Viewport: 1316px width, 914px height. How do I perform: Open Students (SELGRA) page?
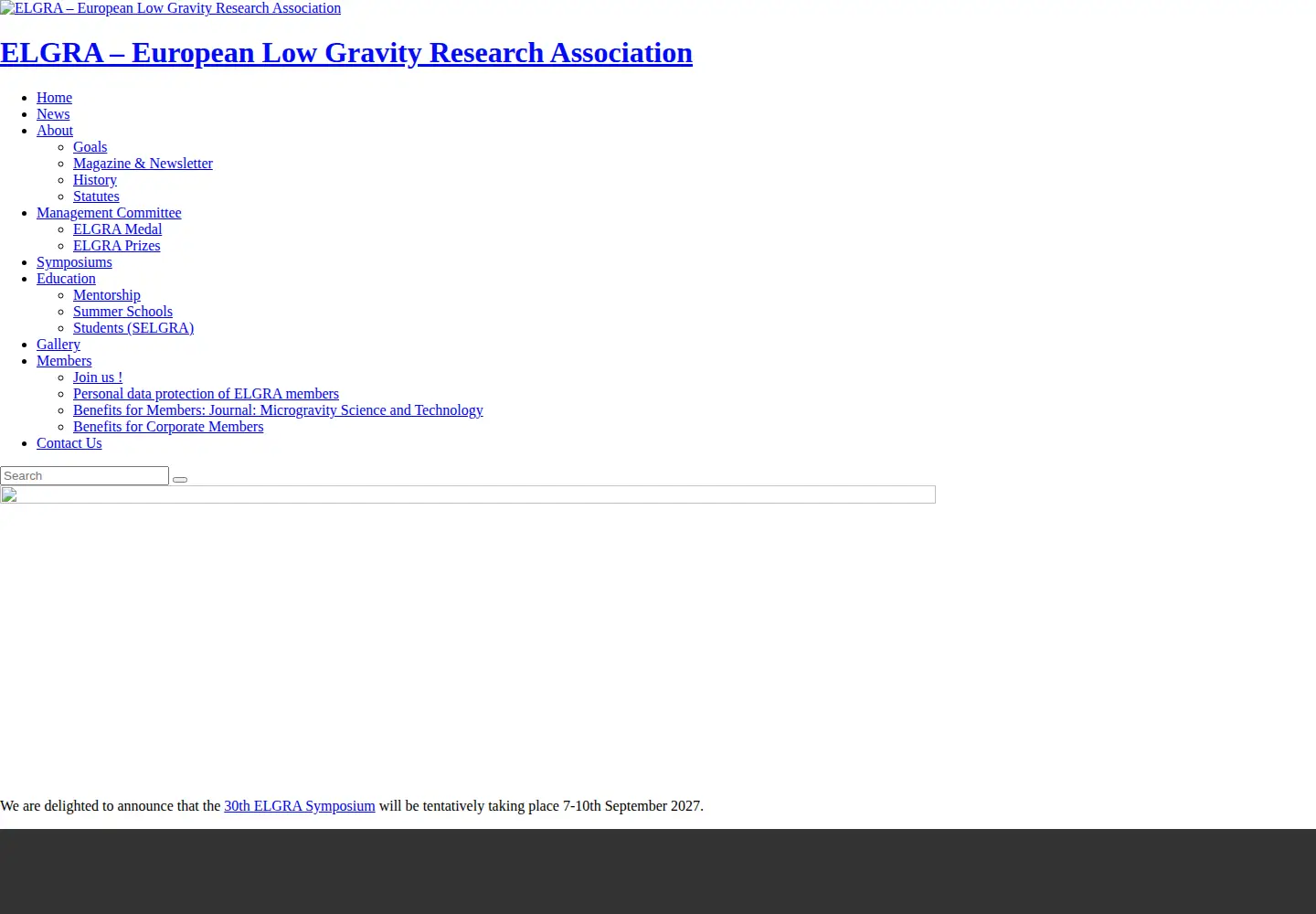pyautogui.click(x=133, y=328)
